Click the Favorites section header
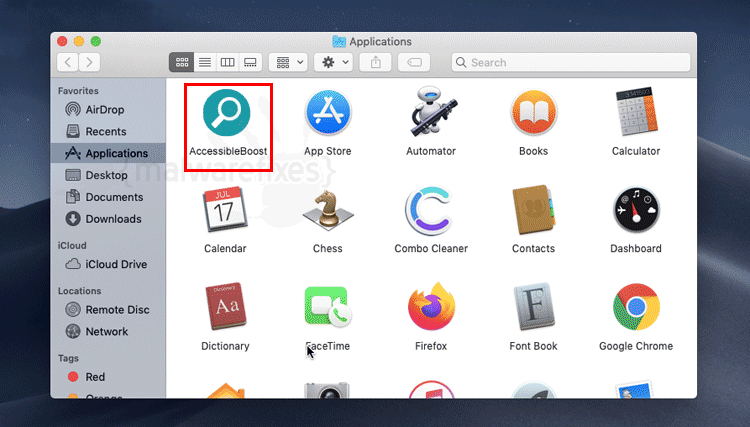This screenshot has height=427, width=750. [x=78, y=91]
